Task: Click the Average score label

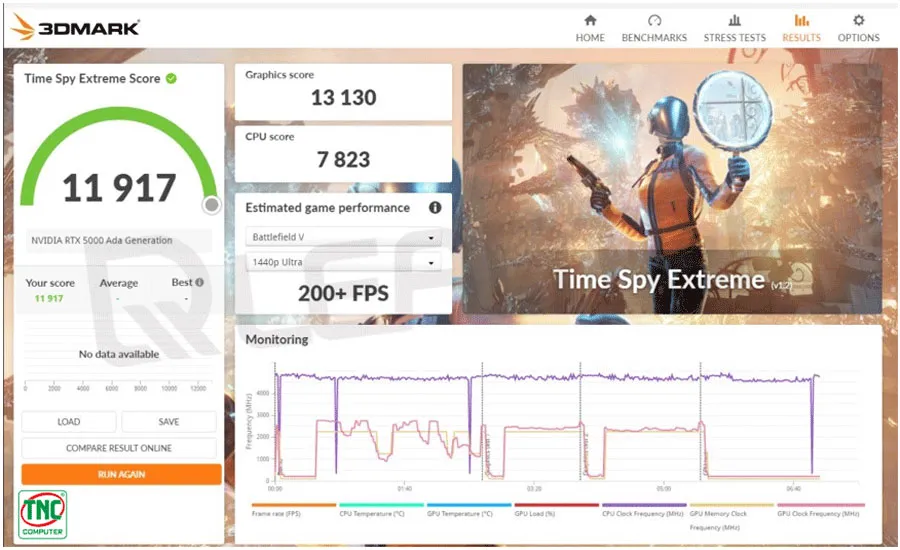Action: 119,282
